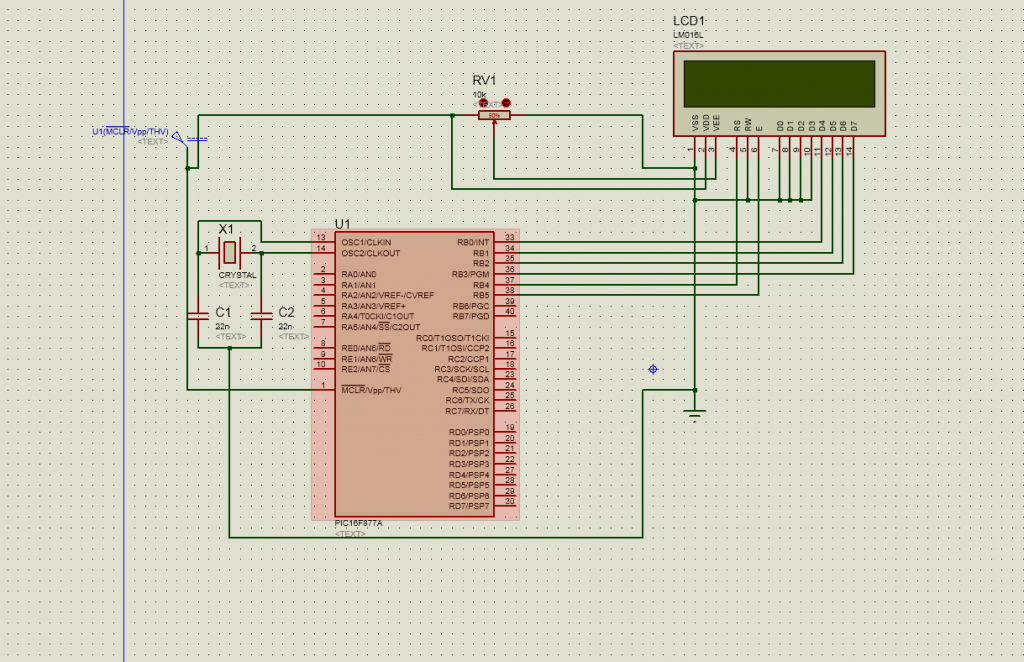Viewport: 1024px width, 662px height.
Task: Click the blue origin crosshair marker
Action: click(653, 370)
